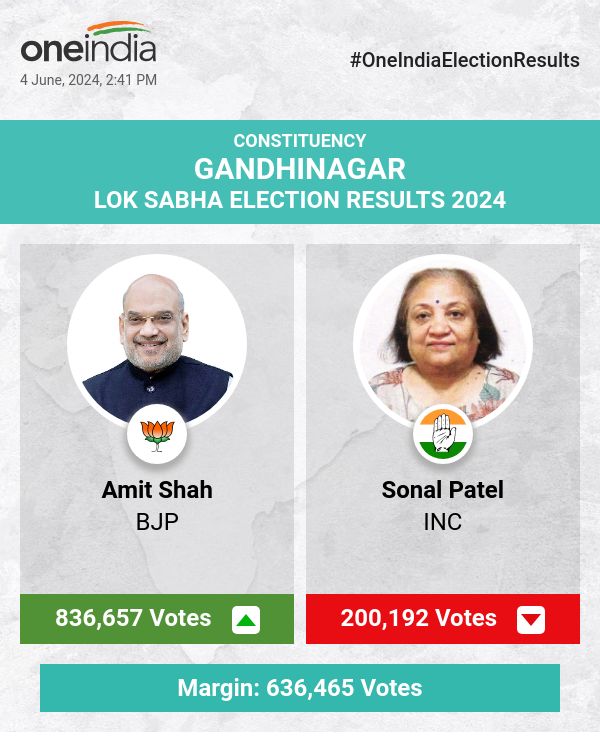The width and height of the screenshot is (600, 750).
Task: Click the red down arrow icon
Action: (531, 620)
